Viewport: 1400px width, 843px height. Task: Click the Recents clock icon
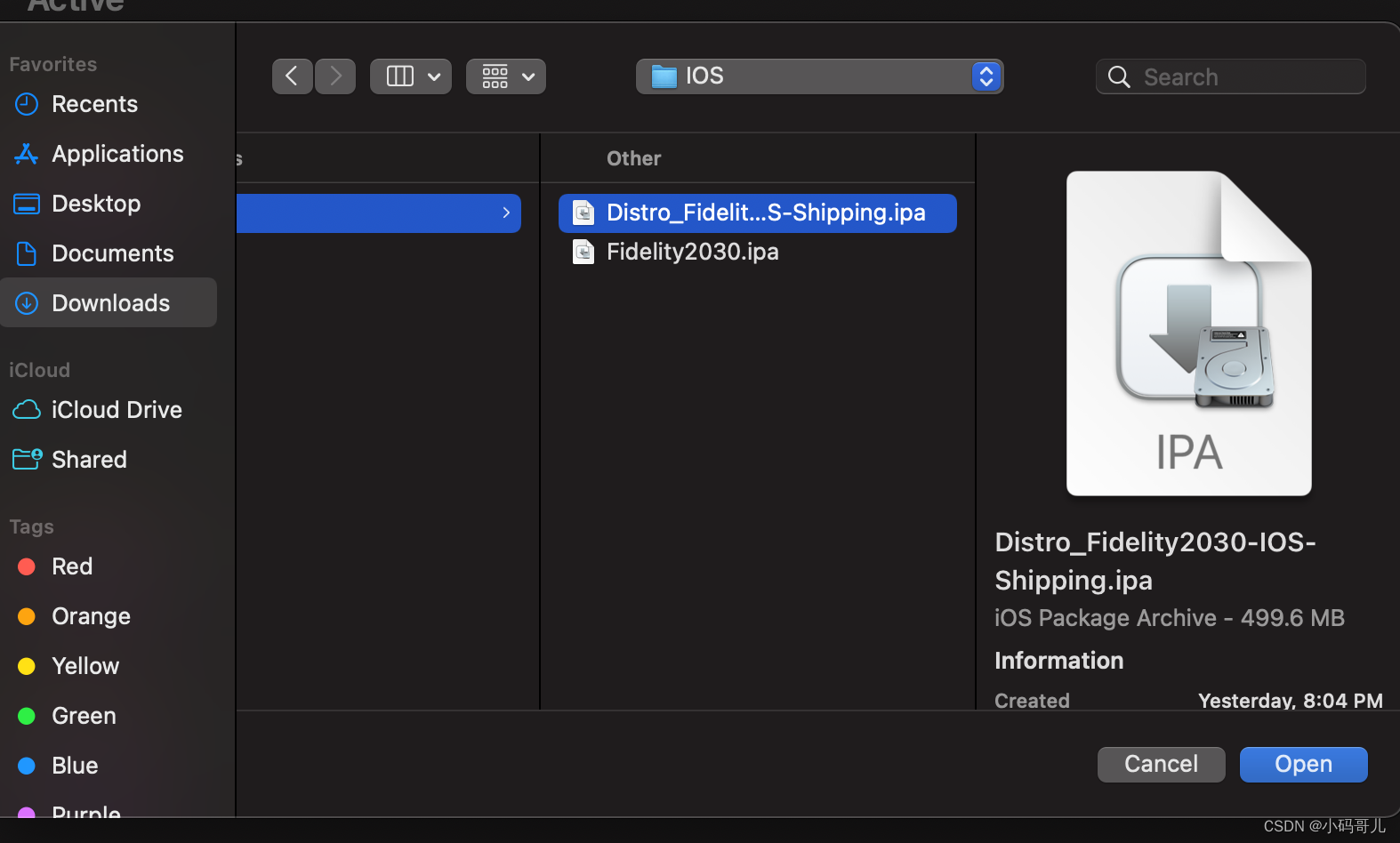click(27, 104)
